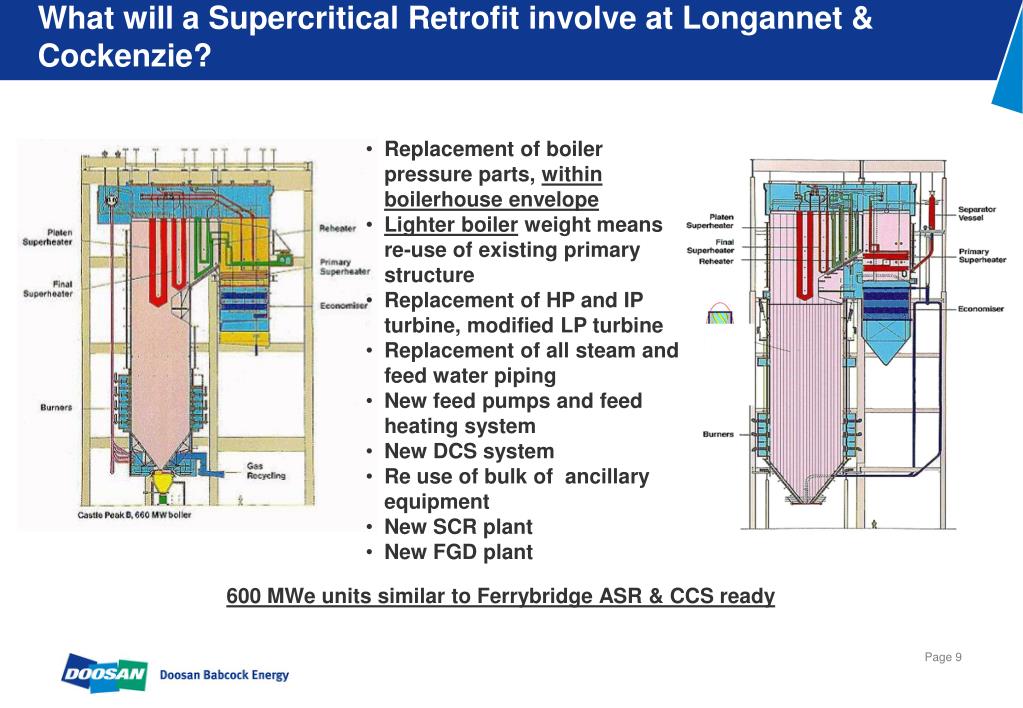
Task: Click 'Burners' label in Castle Peak B diagram
Action: pyautogui.click(x=56, y=407)
